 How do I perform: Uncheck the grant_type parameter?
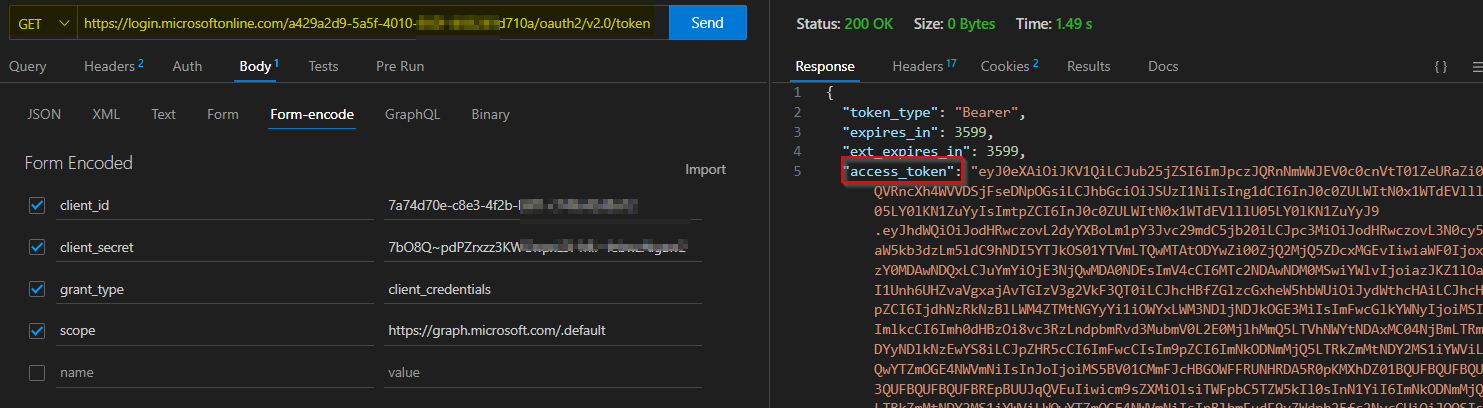click(37, 289)
